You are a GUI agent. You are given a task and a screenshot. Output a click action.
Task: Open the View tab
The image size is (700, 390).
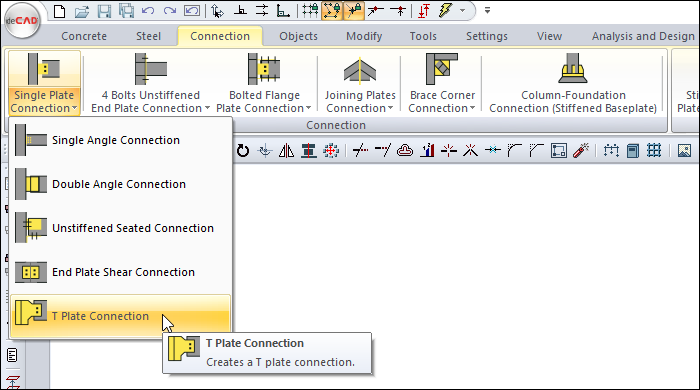pos(549,36)
